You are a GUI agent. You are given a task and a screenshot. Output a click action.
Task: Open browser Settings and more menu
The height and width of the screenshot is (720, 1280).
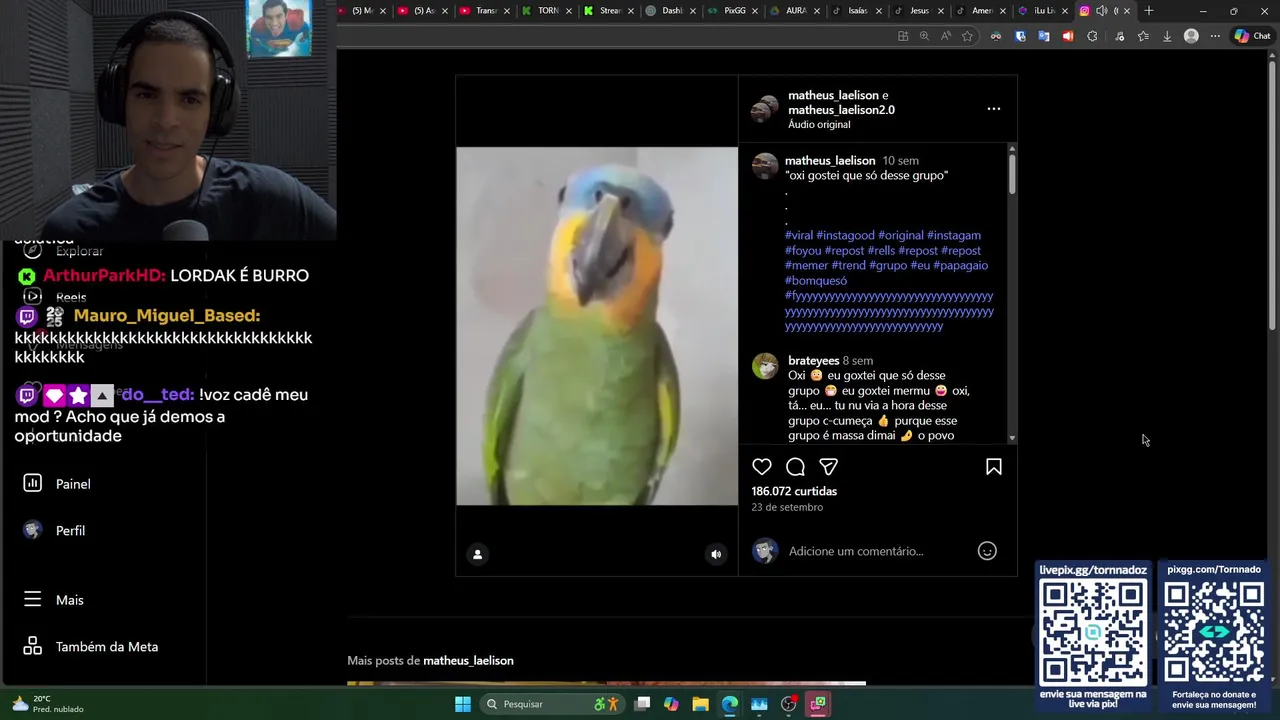coord(1215,36)
